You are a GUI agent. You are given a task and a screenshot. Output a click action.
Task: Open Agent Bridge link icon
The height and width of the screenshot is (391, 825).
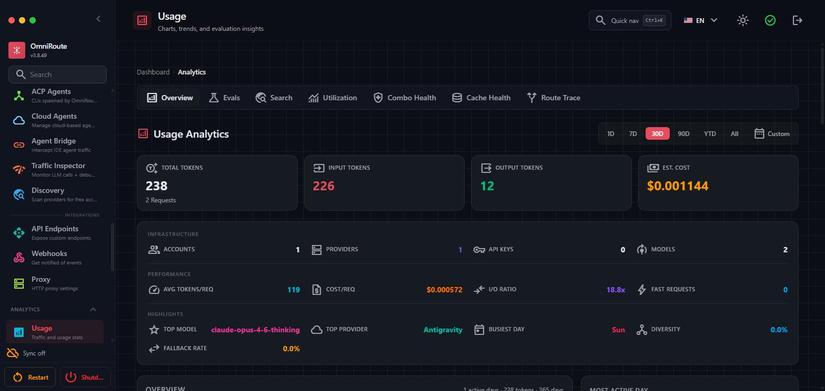(19, 145)
